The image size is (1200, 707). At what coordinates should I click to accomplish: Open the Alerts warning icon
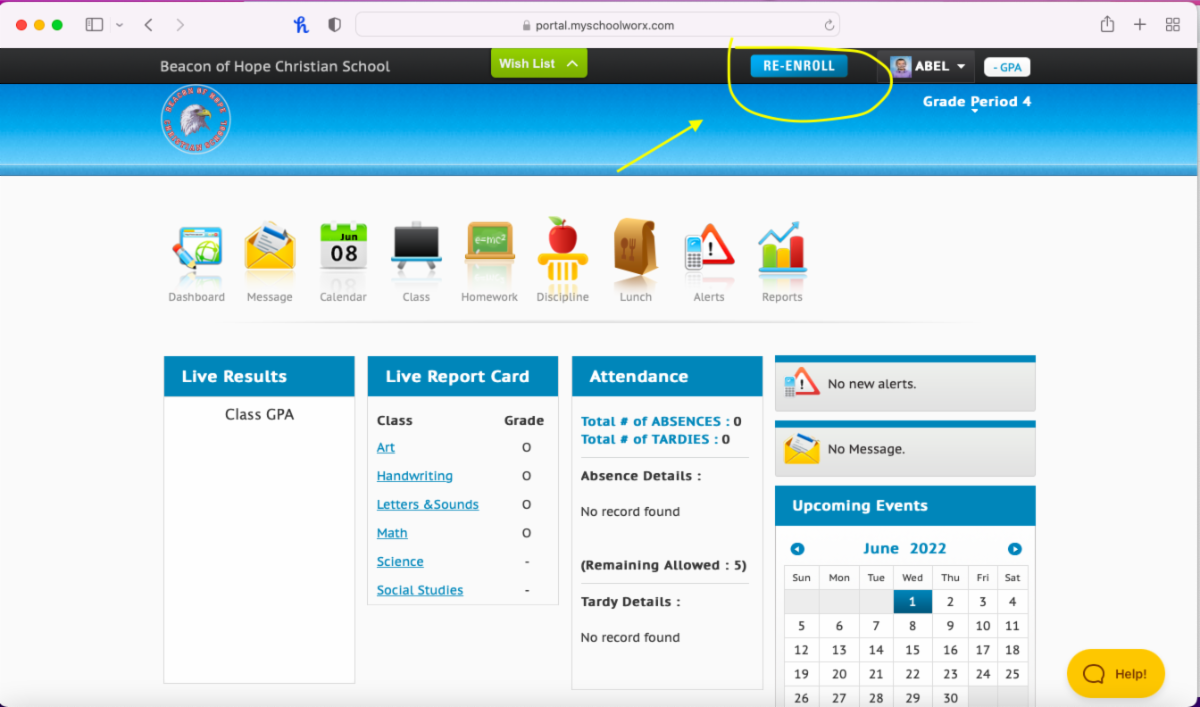709,247
